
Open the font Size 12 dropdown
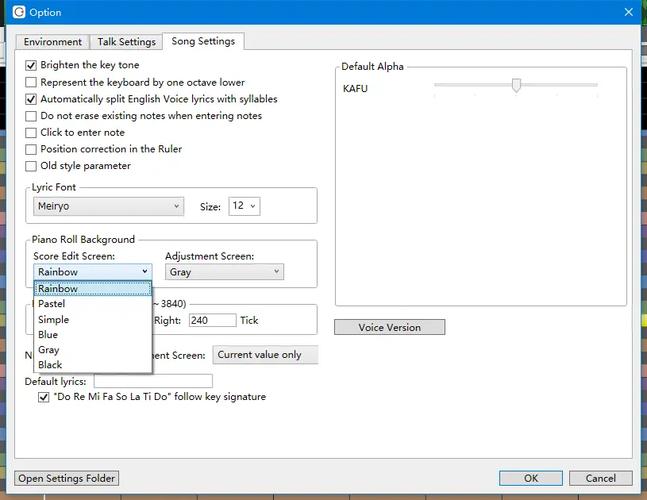[244, 206]
